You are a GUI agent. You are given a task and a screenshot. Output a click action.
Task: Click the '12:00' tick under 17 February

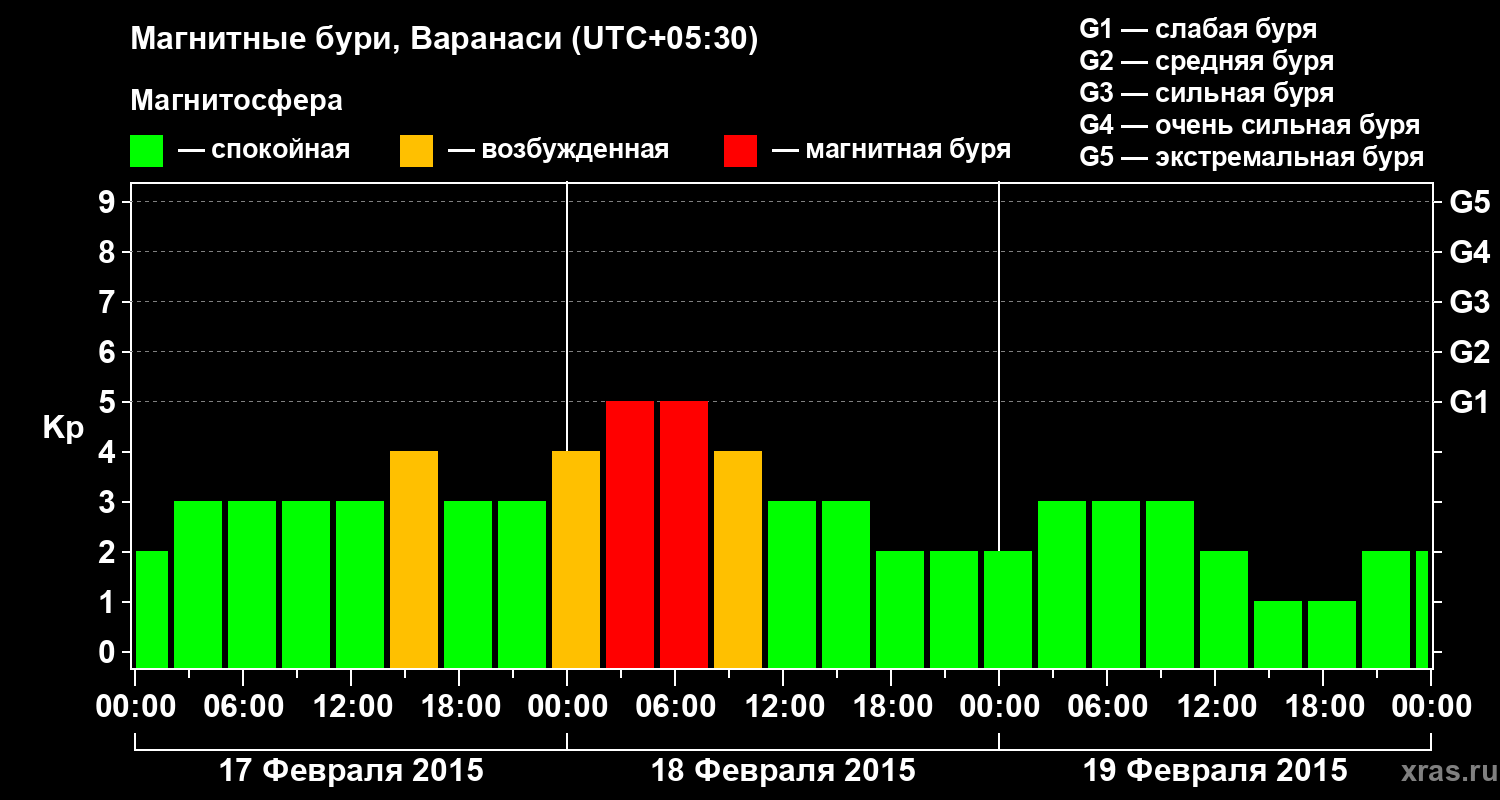351,706
